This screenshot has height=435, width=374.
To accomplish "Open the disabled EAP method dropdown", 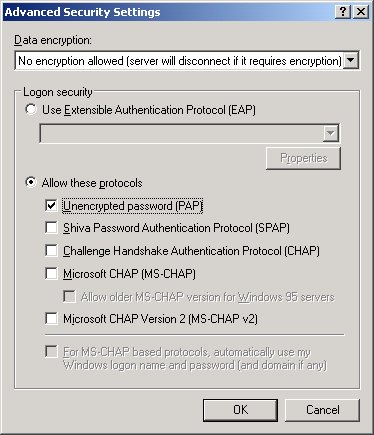I will coord(189,133).
